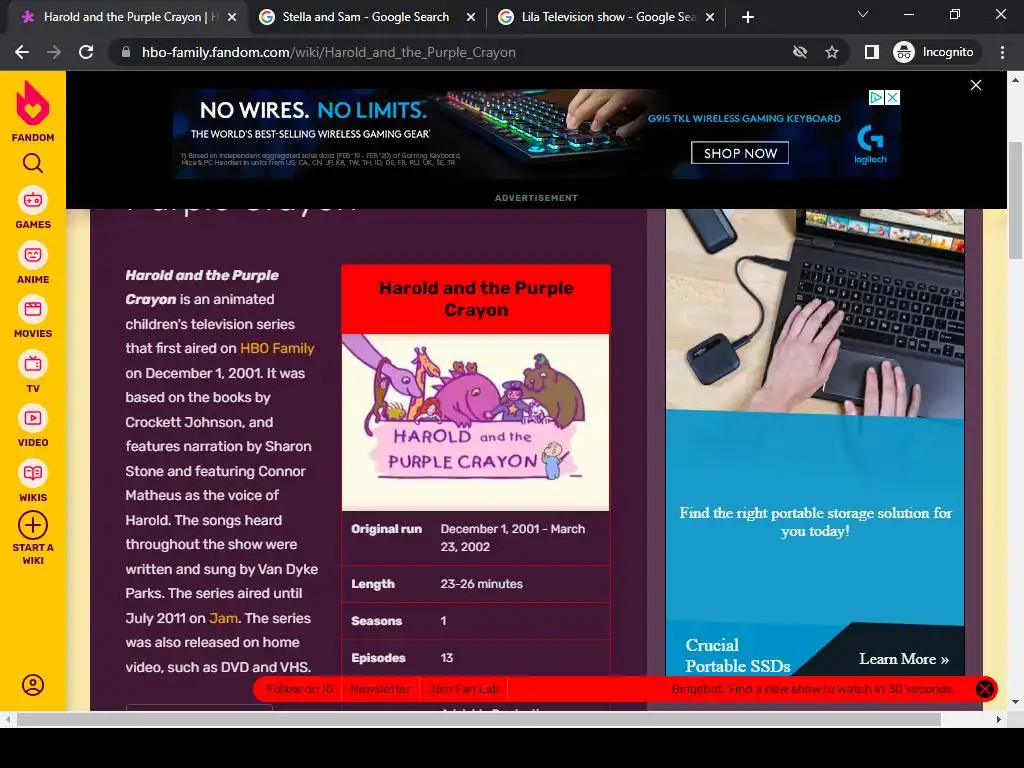View site info via the padlock icon
Image resolution: width=1024 pixels, height=768 pixels.
[x=125, y=52]
